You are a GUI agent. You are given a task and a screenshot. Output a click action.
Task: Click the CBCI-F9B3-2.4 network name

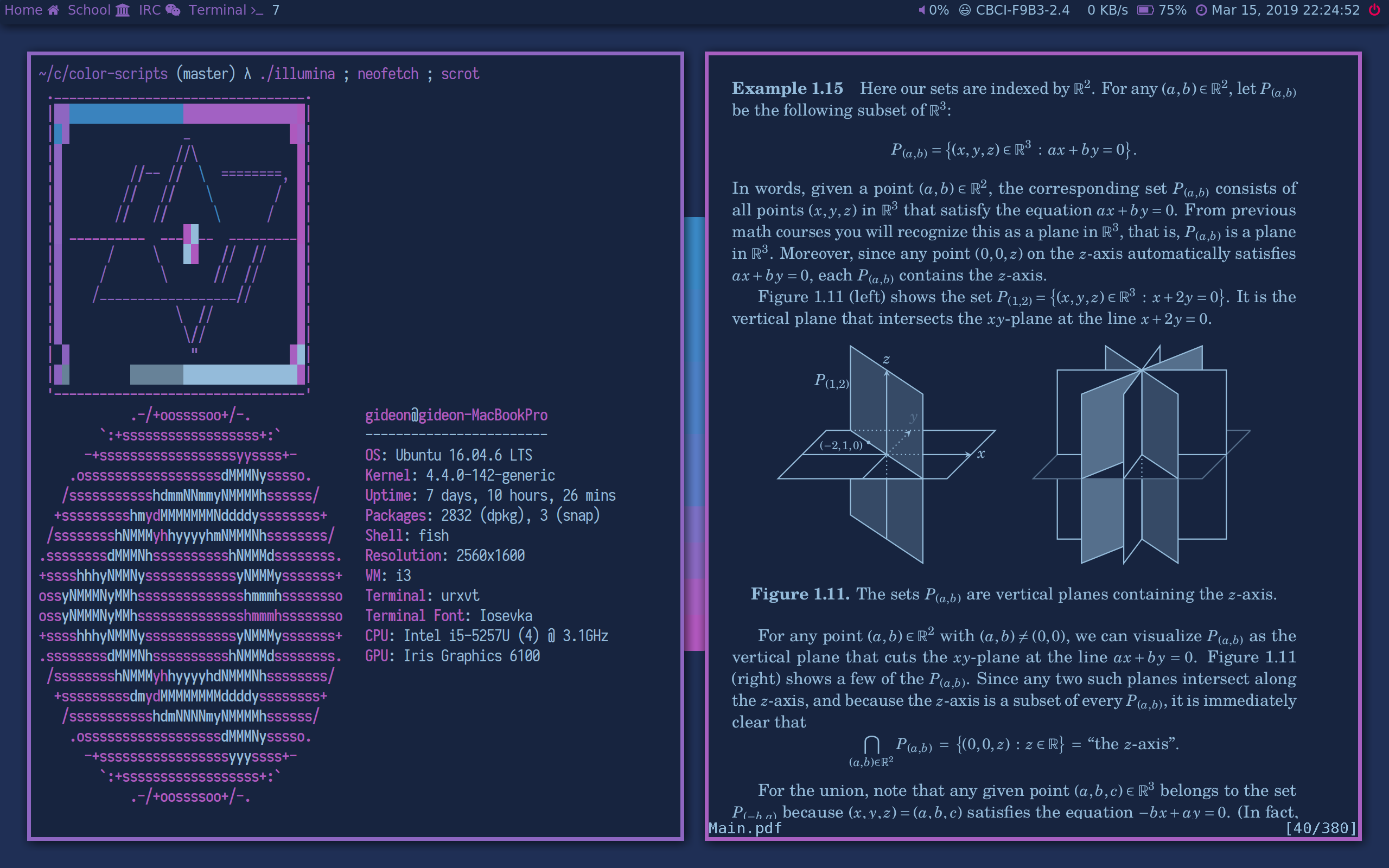(x=1022, y=10)
